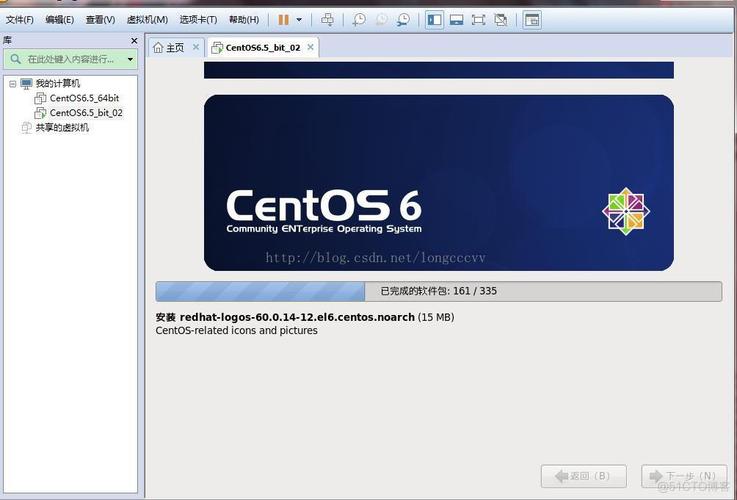Open the library search filter dropdown
Viewport: 737px width, 500px height.
coord(130,59)
